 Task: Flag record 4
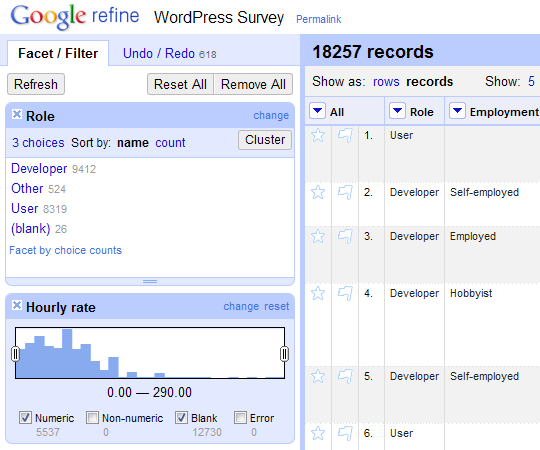coord(345,294)
